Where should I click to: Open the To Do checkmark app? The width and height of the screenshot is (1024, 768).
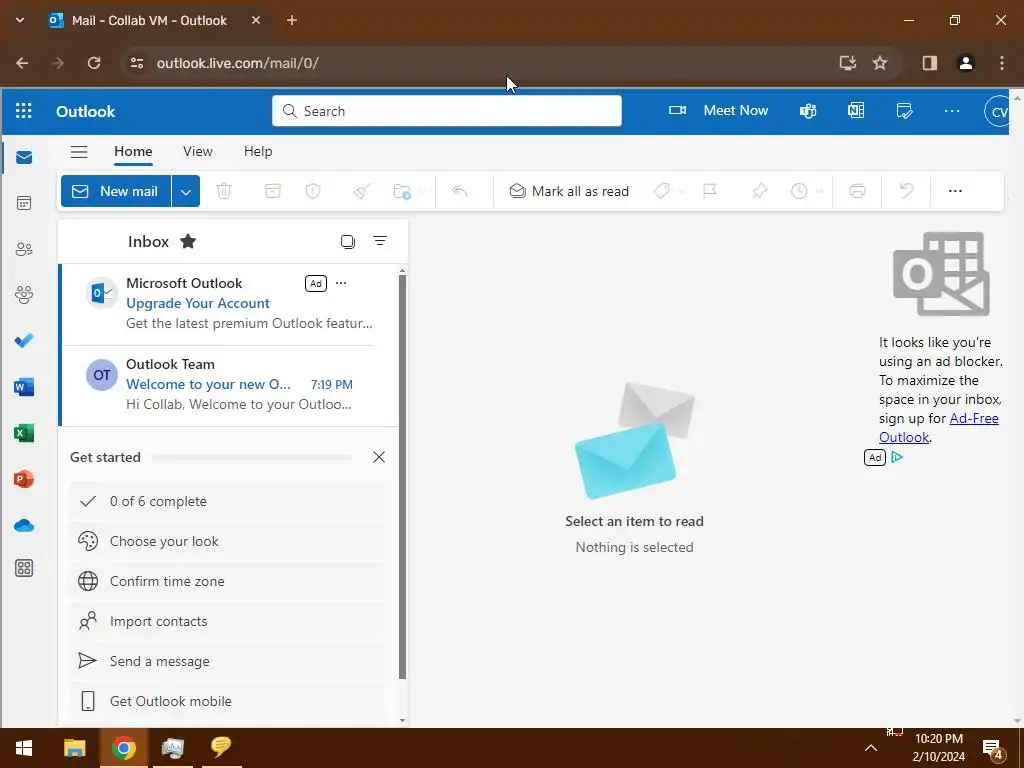point(24,341)
